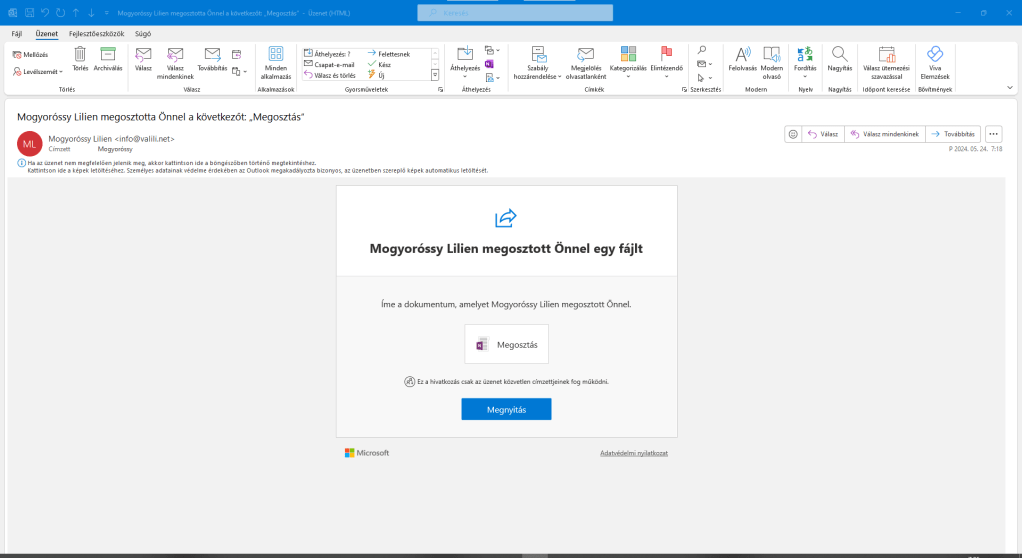
Task: Click the blue Megnyitás button
Action: tap(506, 409)
